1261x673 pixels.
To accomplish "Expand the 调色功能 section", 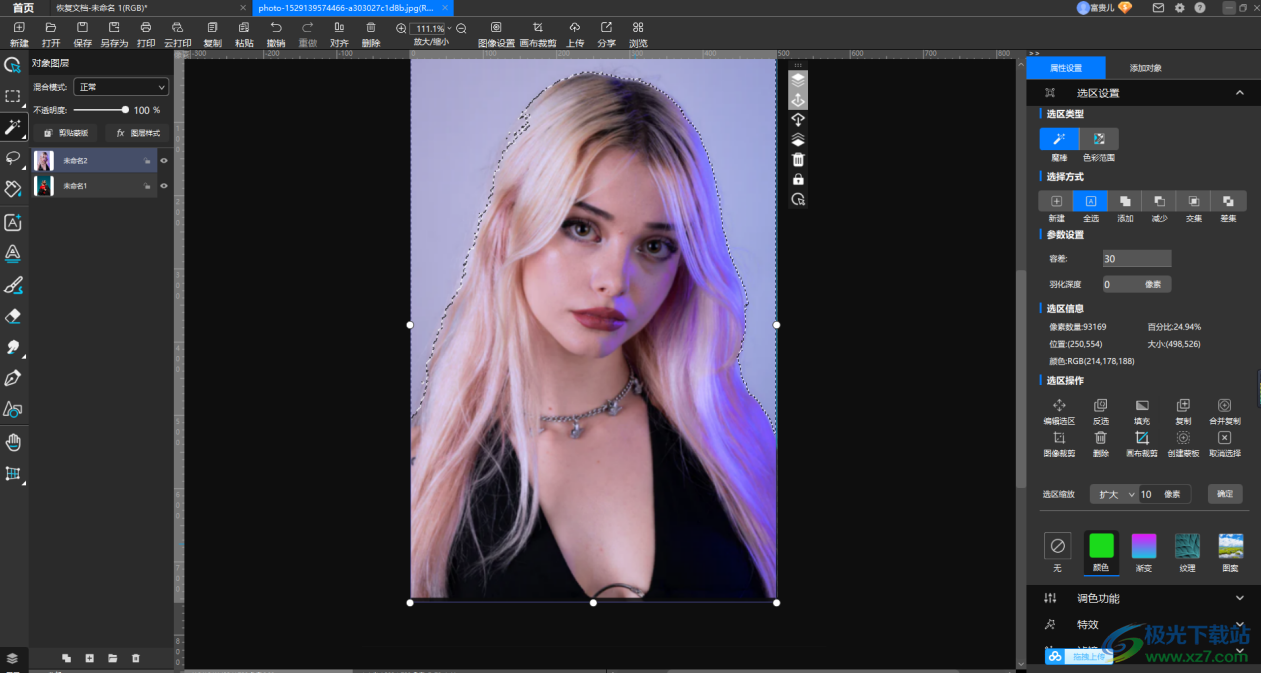I will 1240,598.
